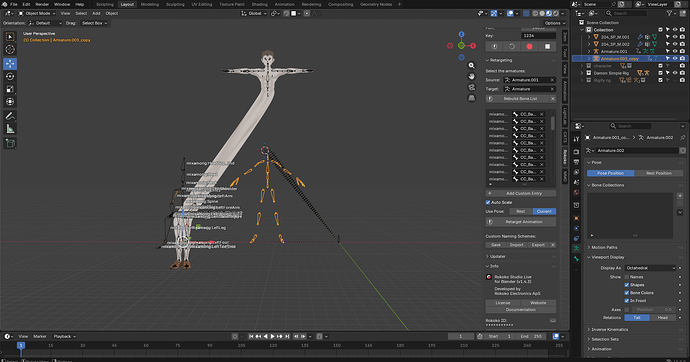Screen dimensions: 690x362
Task: Open the Orientation Default dropdown
Action: [45, 23]
